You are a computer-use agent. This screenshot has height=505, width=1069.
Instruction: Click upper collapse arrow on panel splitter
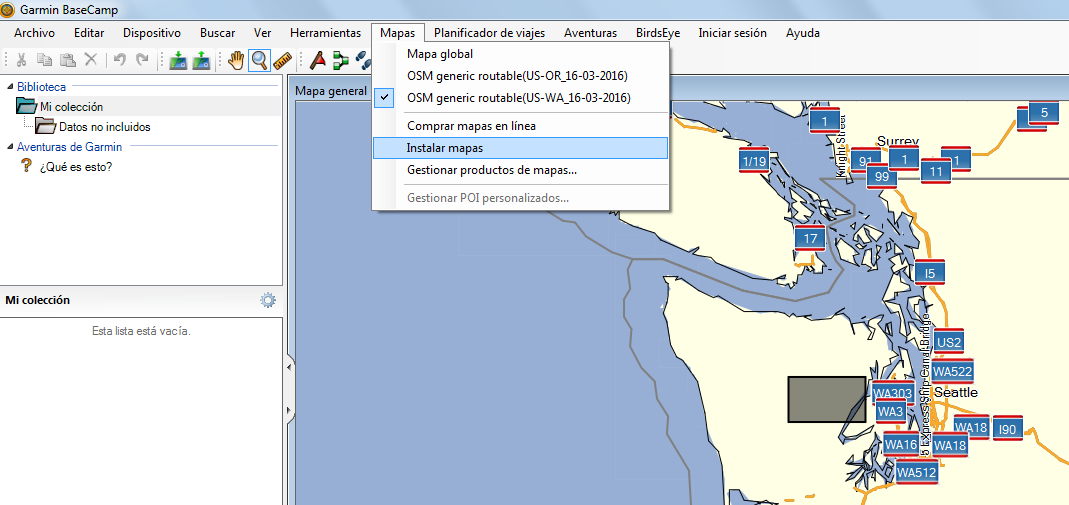(x=289, y=367)
